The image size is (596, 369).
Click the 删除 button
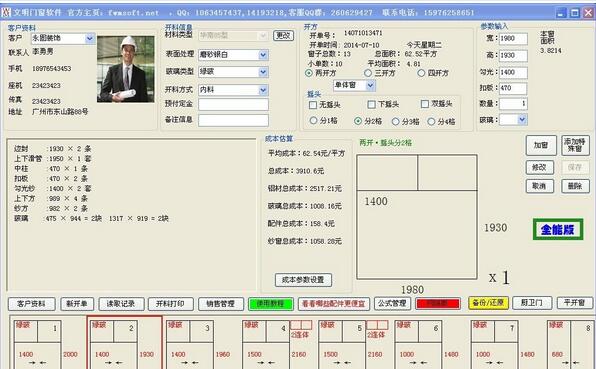tap(575, 186)
